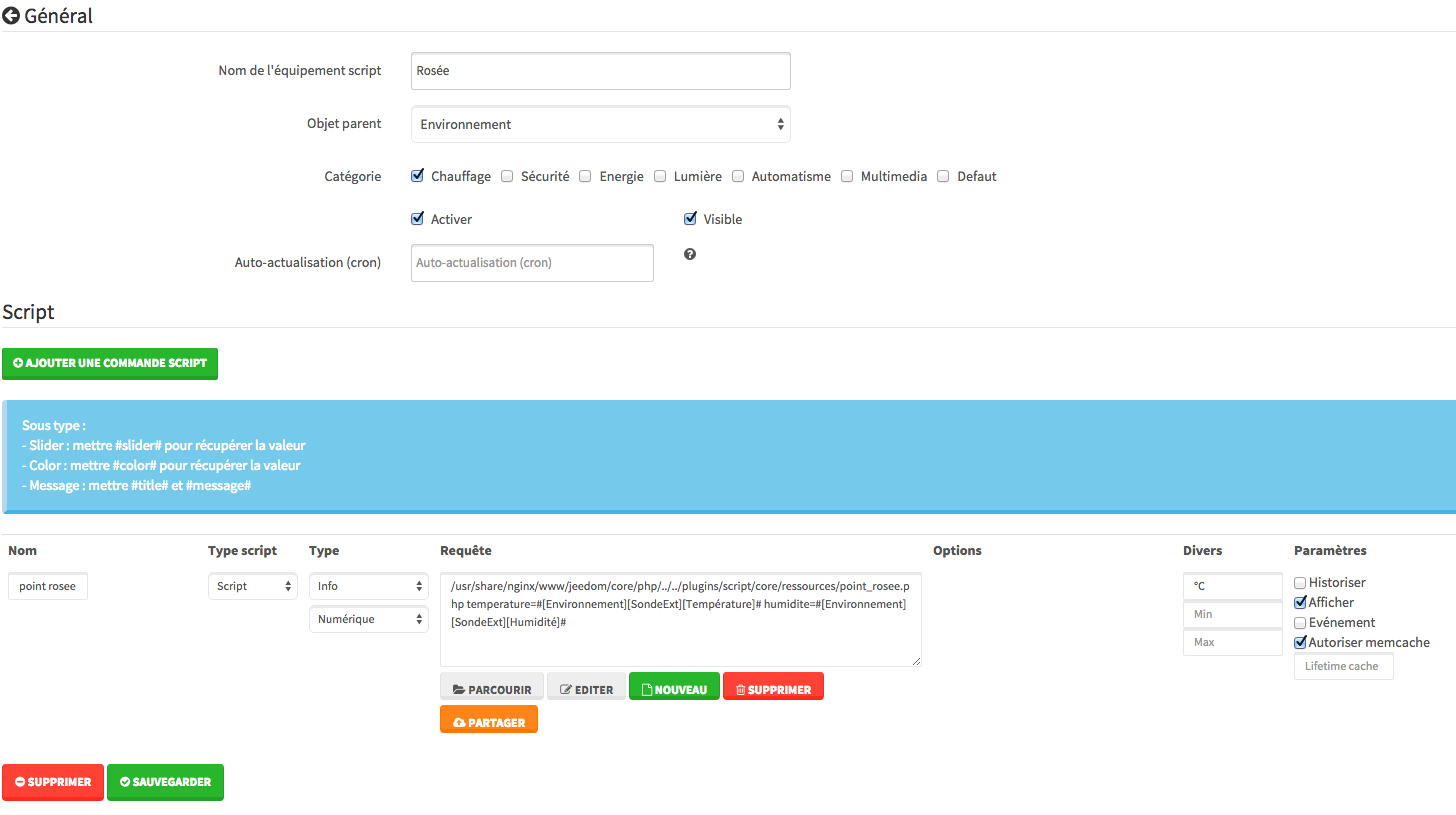Click the Editer button
The height and width of the screenshot is (815, 1456).
tap(586, 688)
